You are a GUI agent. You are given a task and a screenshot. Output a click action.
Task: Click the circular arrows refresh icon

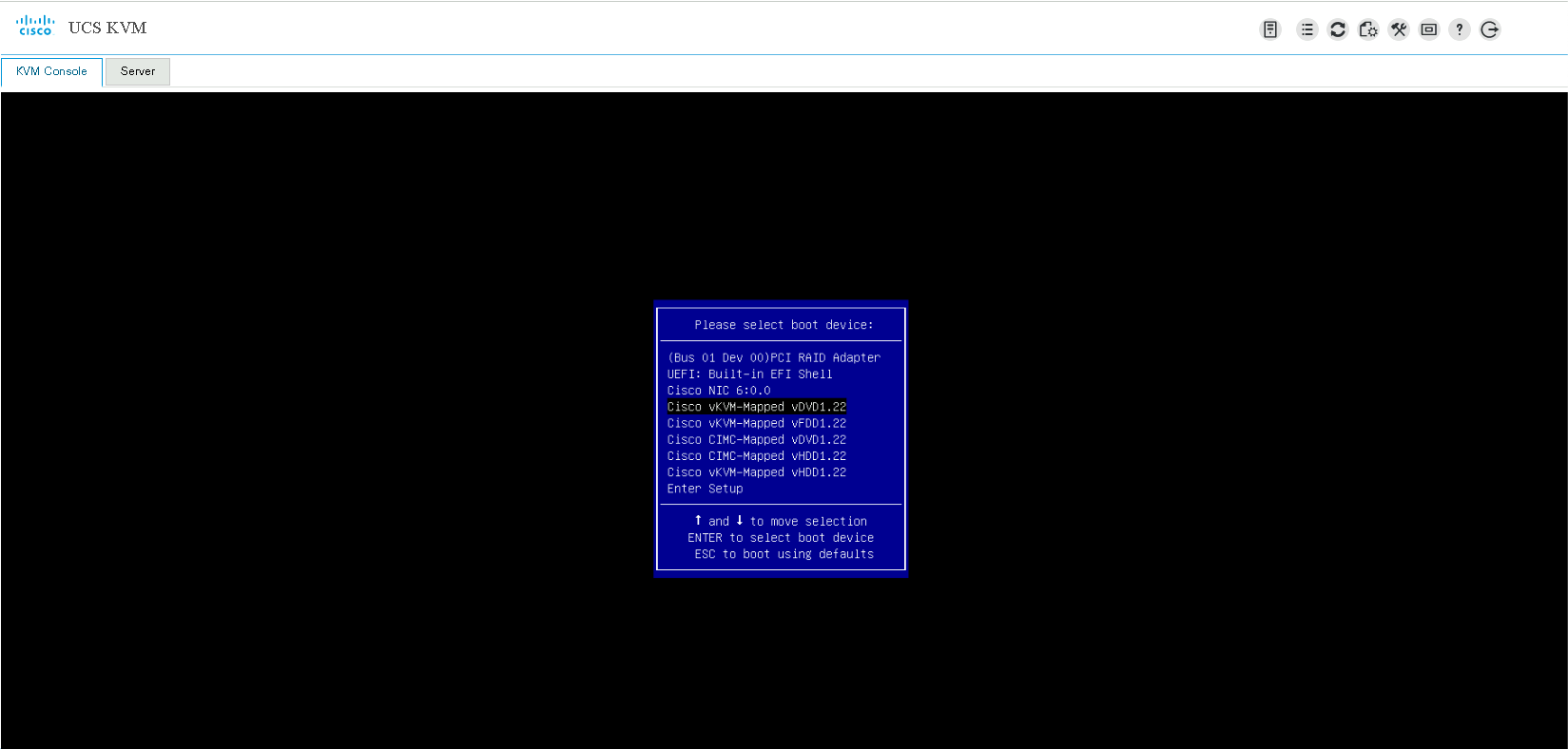tap(1338, 29)
